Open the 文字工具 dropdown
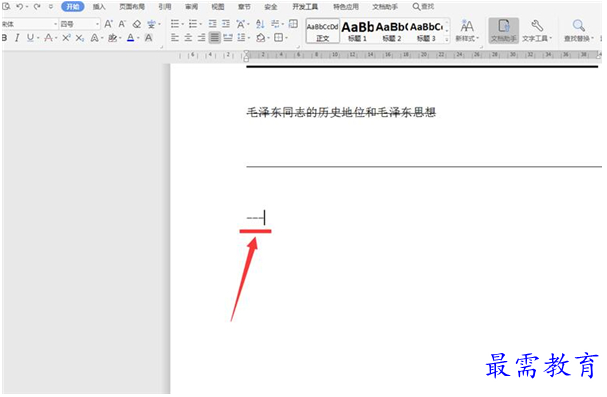 coord(537,31)
